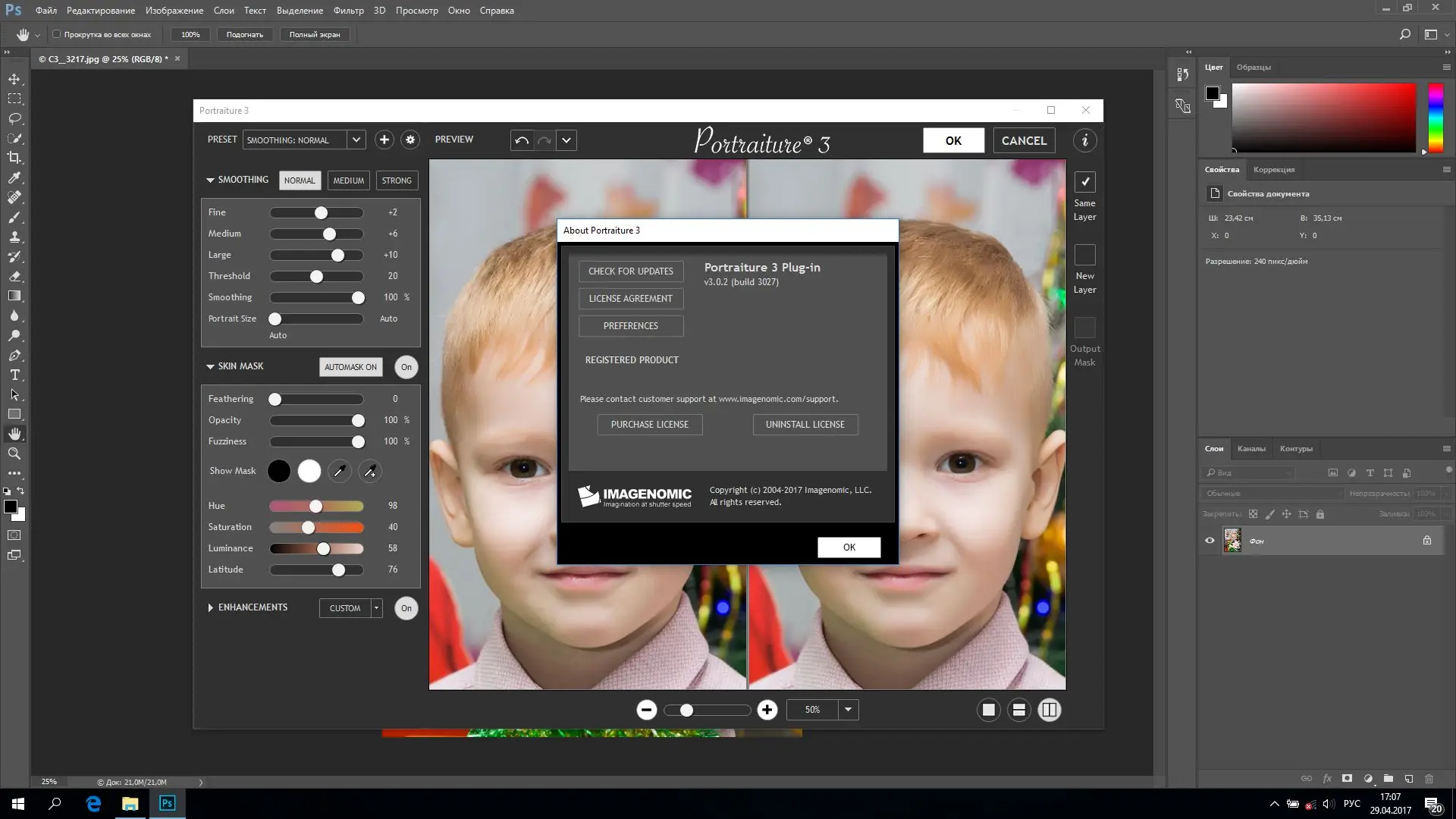Switch to the Каналы tab
Image resolution: width=1456 pixels, height=819 pixels.
point(1250,448)
